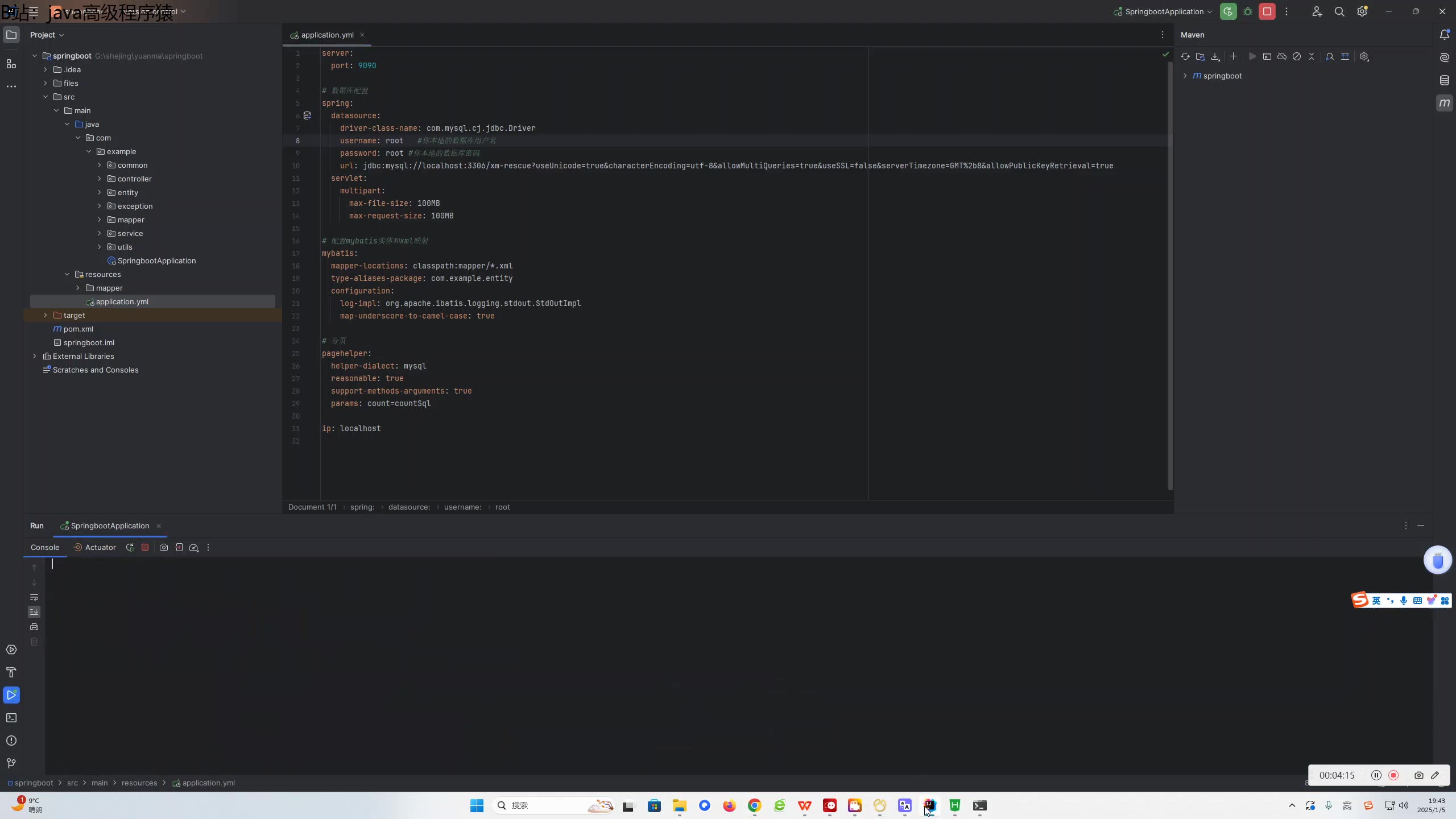Toggle Maven offline mode
Image resolution: width=1456 pixels, height=819 pixels.
[x=1282, y=56]
